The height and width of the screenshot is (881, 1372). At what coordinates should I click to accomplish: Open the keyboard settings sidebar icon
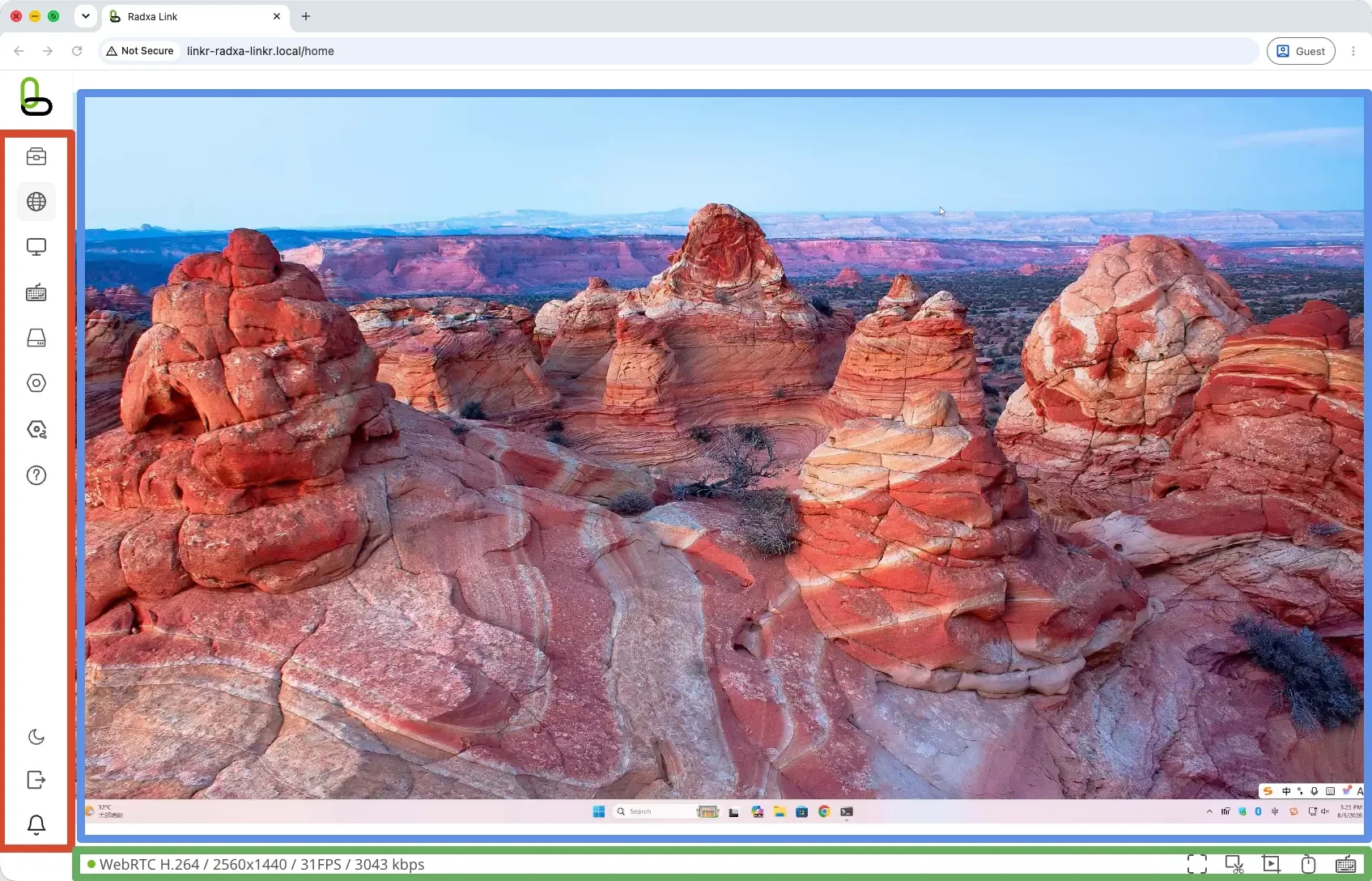click(36, 293)
